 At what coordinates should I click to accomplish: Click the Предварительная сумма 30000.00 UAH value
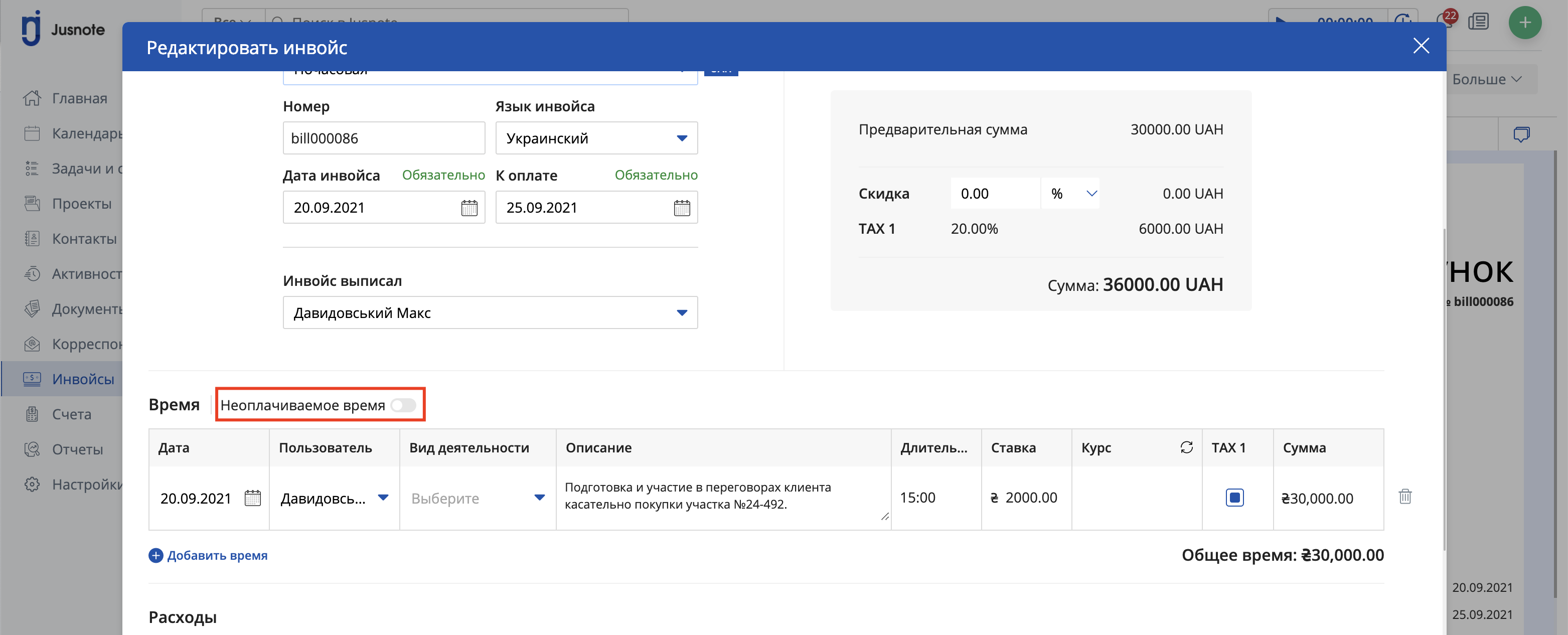coord(1177,129)
